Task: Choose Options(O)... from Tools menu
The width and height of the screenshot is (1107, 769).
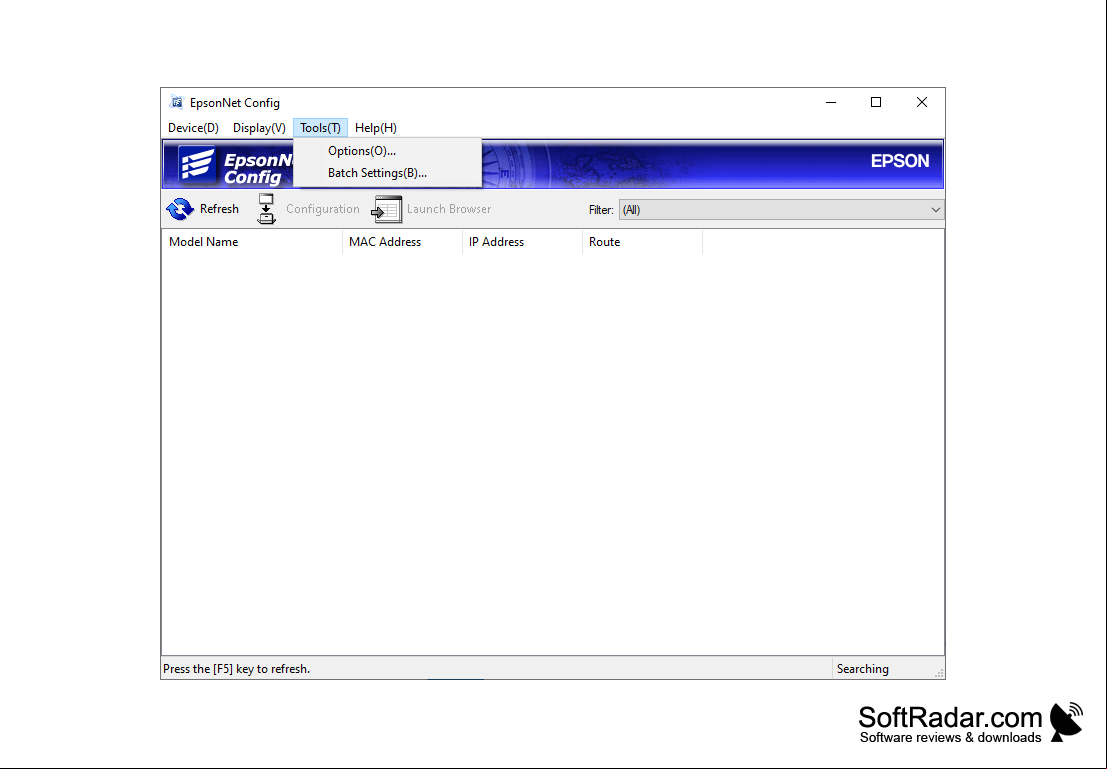Action: click(x=388, y=150)
